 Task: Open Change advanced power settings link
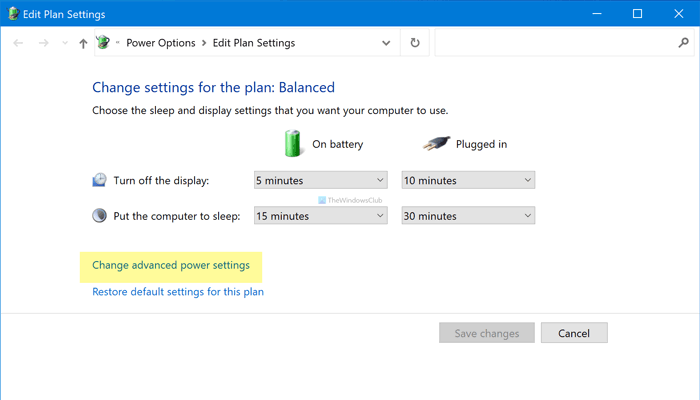[x=170, y=265]
